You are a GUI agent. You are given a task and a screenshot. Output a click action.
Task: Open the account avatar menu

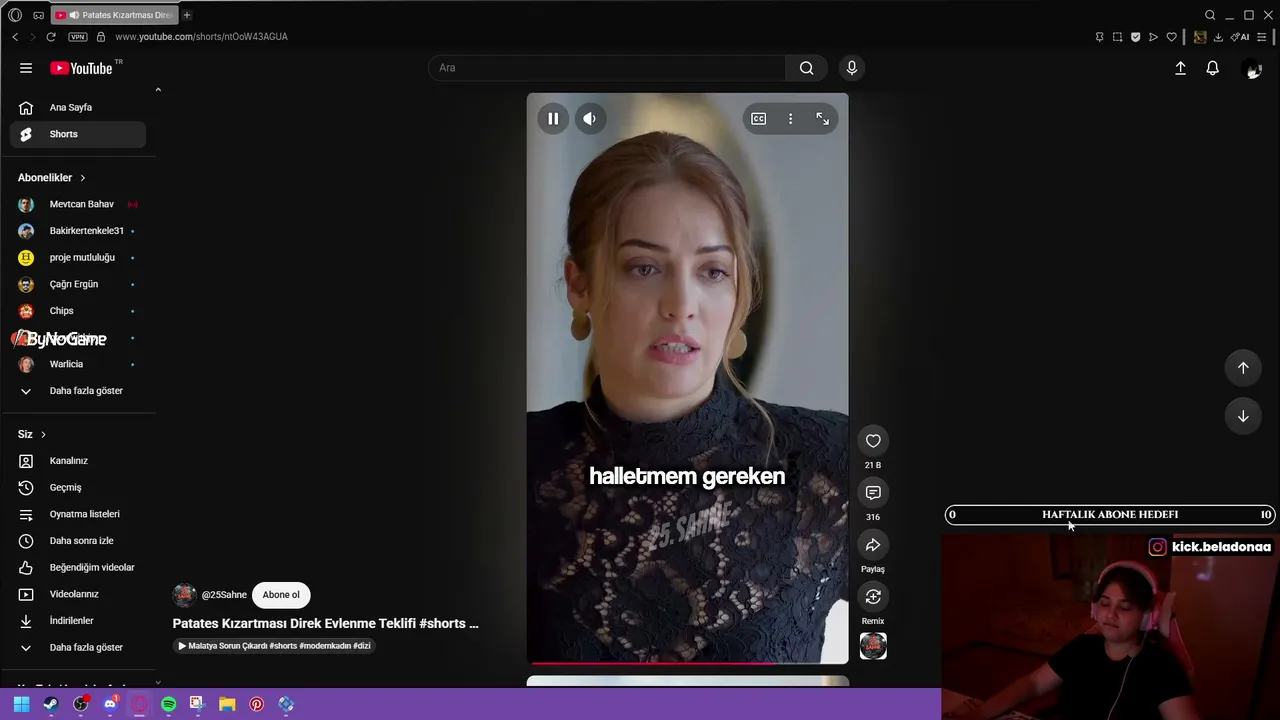pyautogui.click(x=1252, y=68)
